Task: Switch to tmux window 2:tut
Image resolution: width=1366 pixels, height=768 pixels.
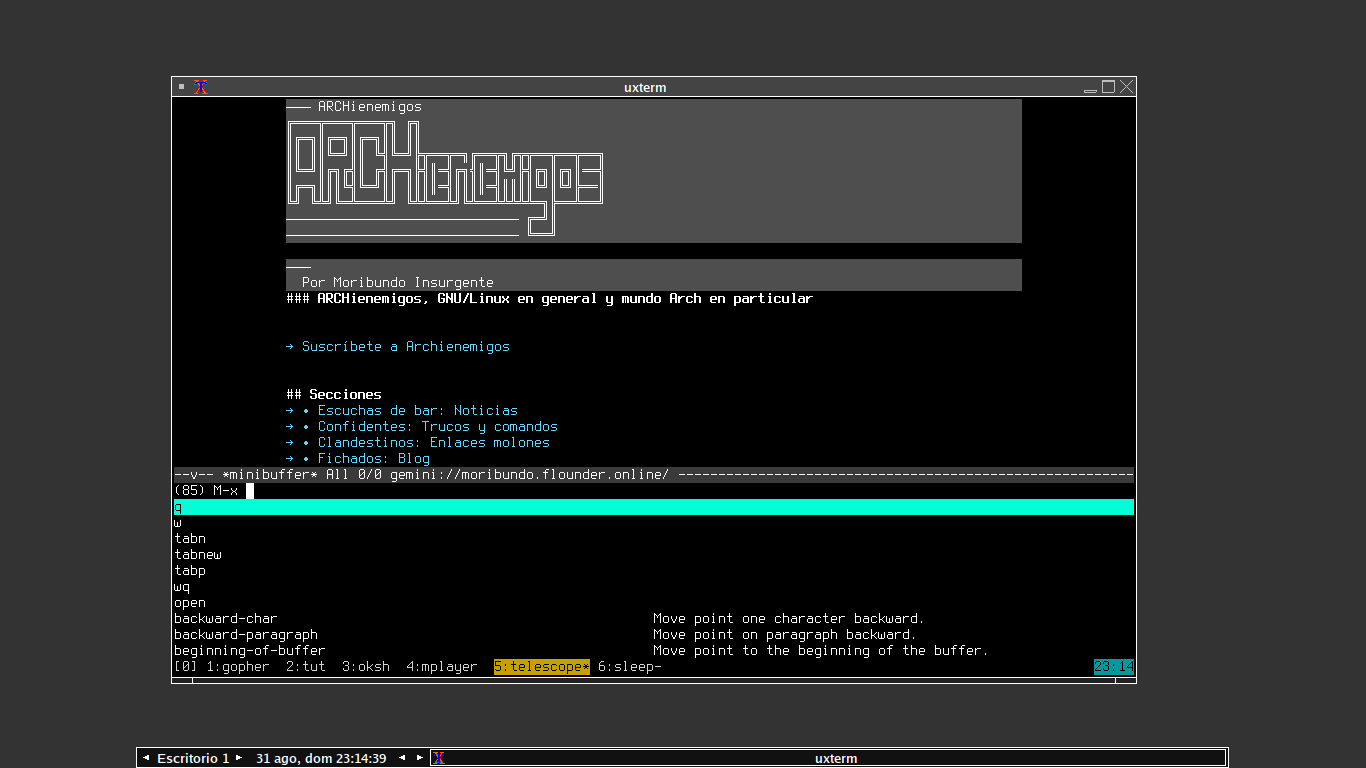Action: [x=306, y=667]
